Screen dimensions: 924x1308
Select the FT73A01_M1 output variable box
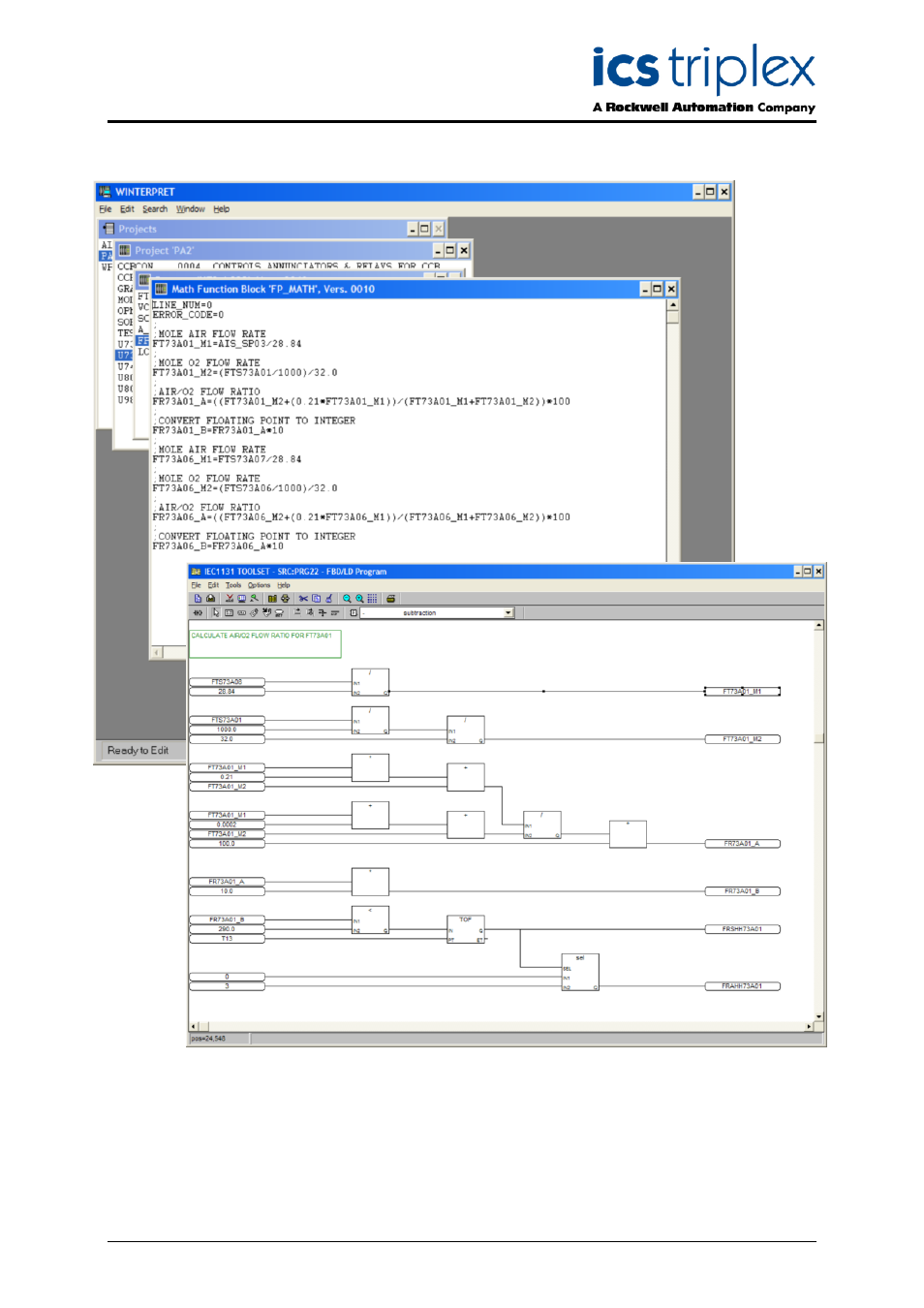(742, 692)
